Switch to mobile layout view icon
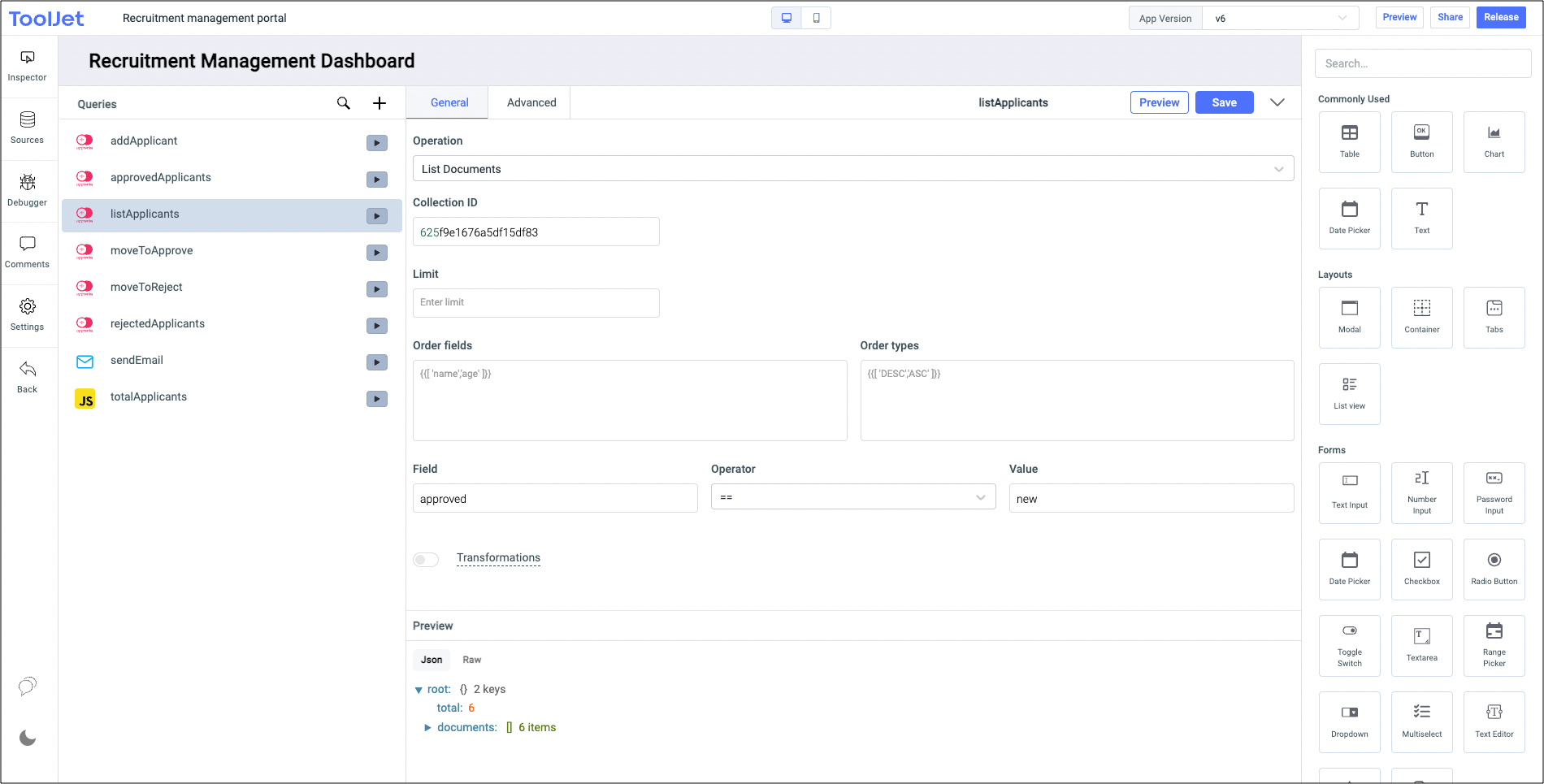Image resolution: width=1544 pixels, height=784 pixels. (816, 18)
